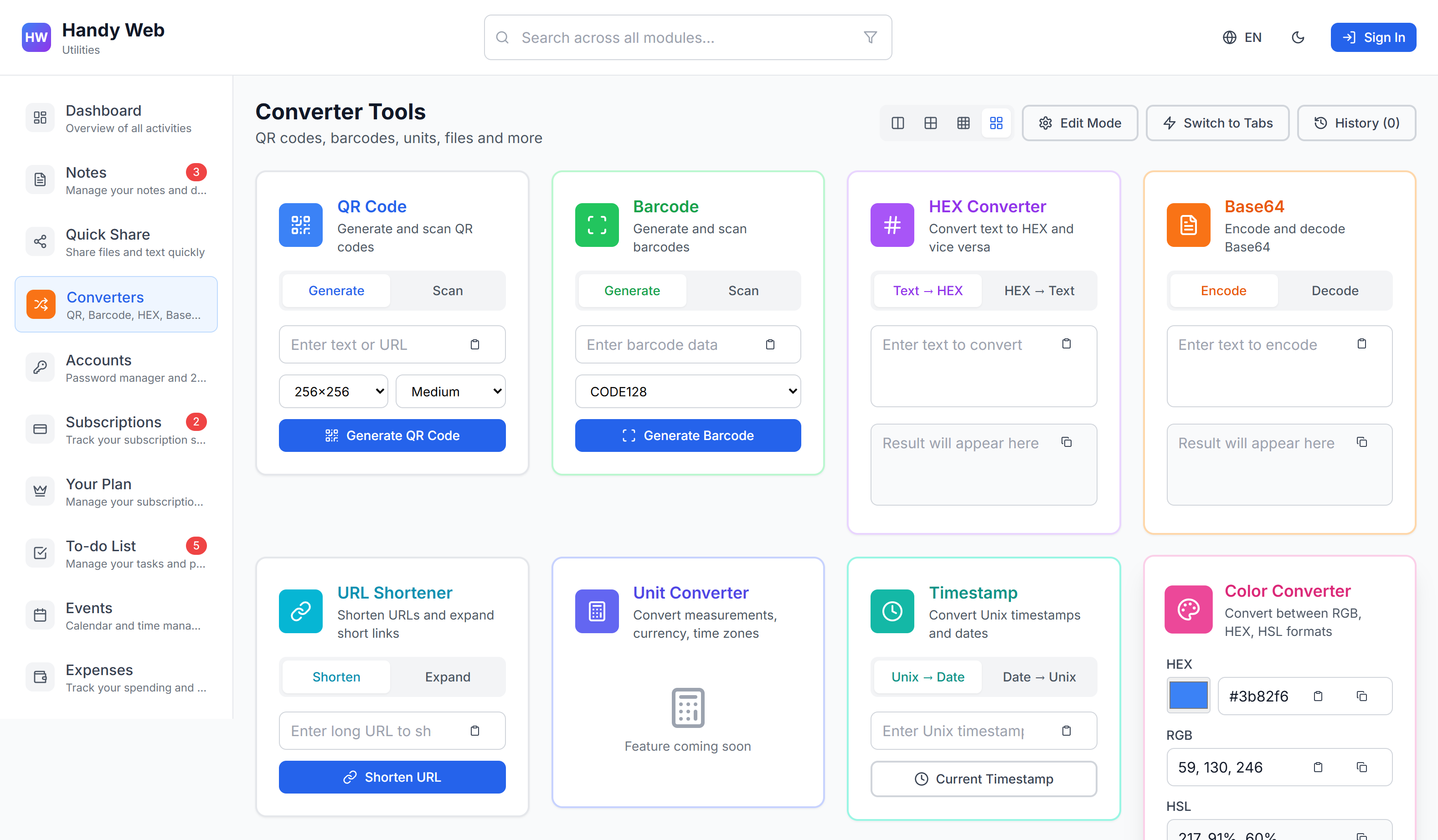Copy the RGB color value

click(1361, 767)
